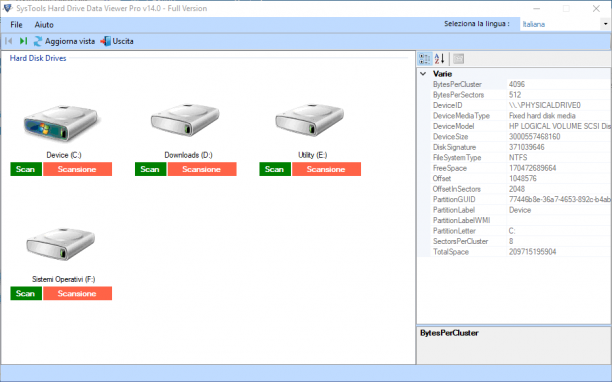The image size is (612, 382).
Task: Click the value \\.\PHYSICALDRIVE0
Action: click(x=545, y=105)
